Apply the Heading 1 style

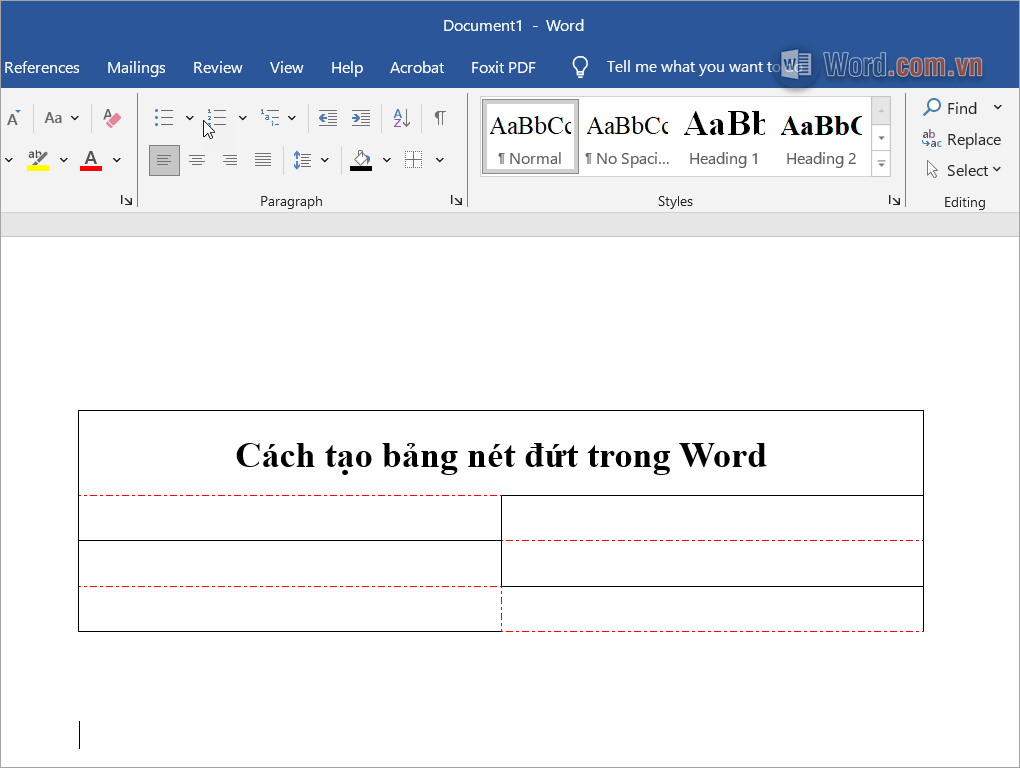724,137
